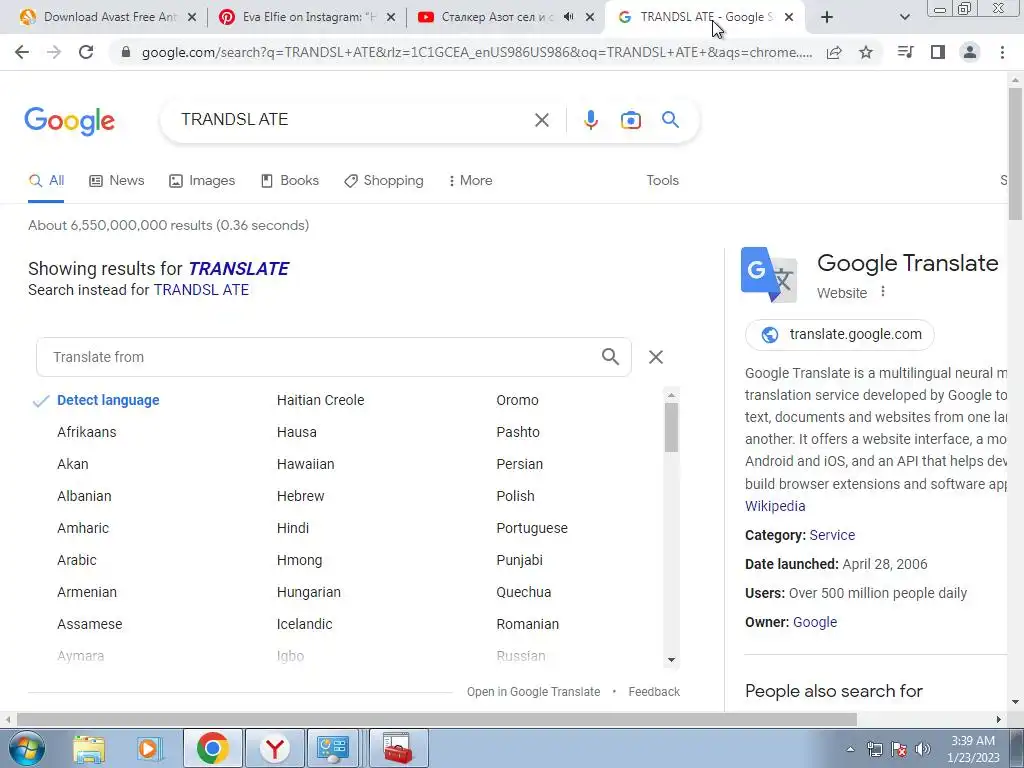Select the All results tab

(46, 181)
